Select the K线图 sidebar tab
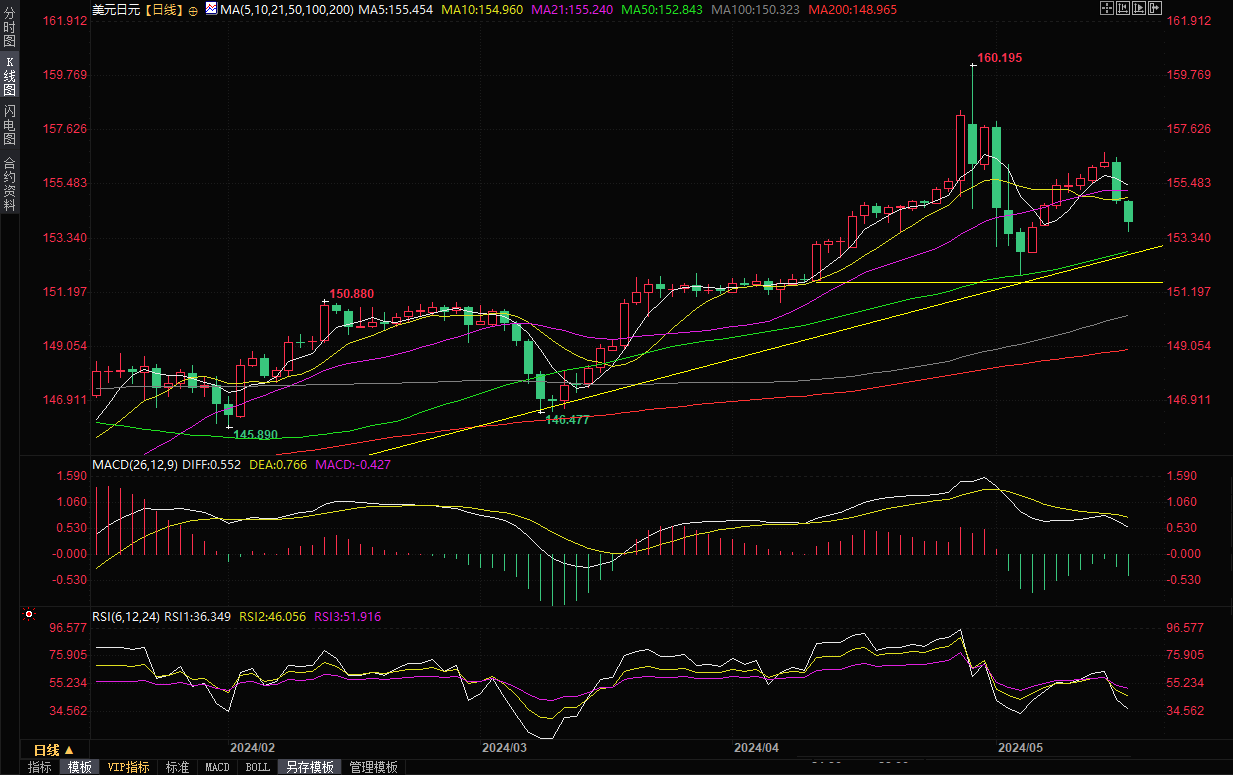1233x775 pixels. point(9,75)
